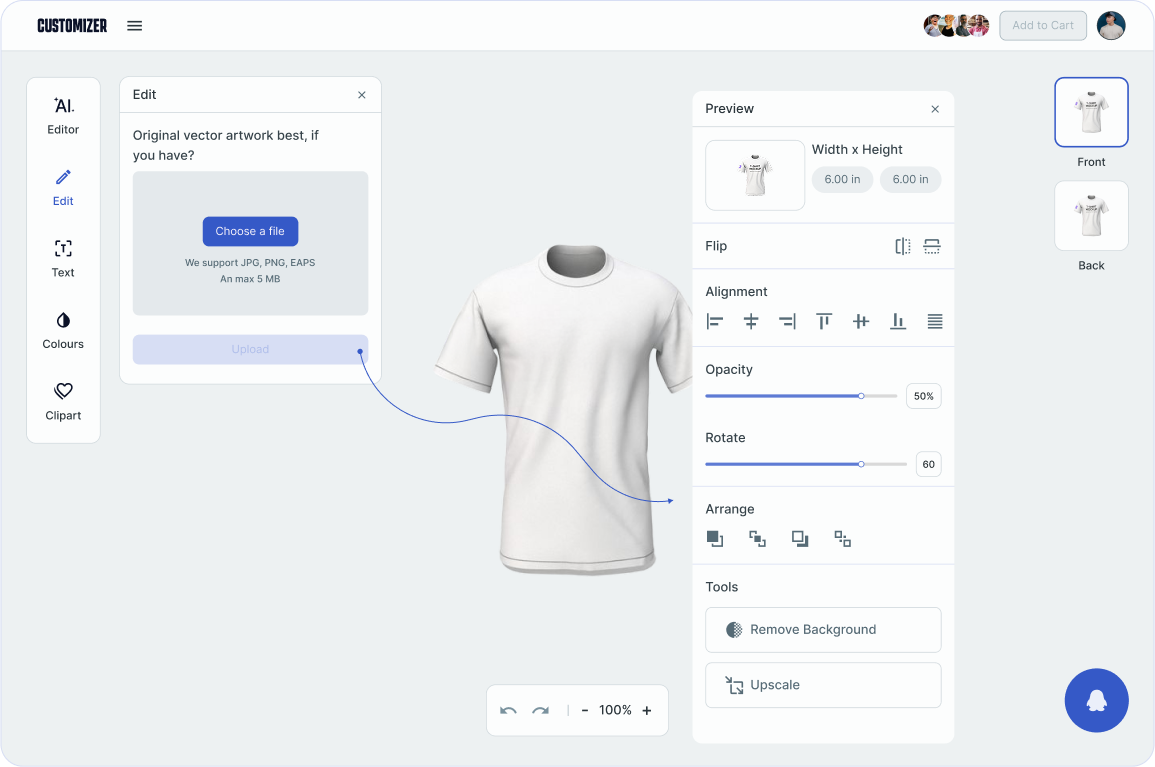The height and width of the screenshot is (767, 1155).
Task: Click the undo arrow
Action: 508,710
